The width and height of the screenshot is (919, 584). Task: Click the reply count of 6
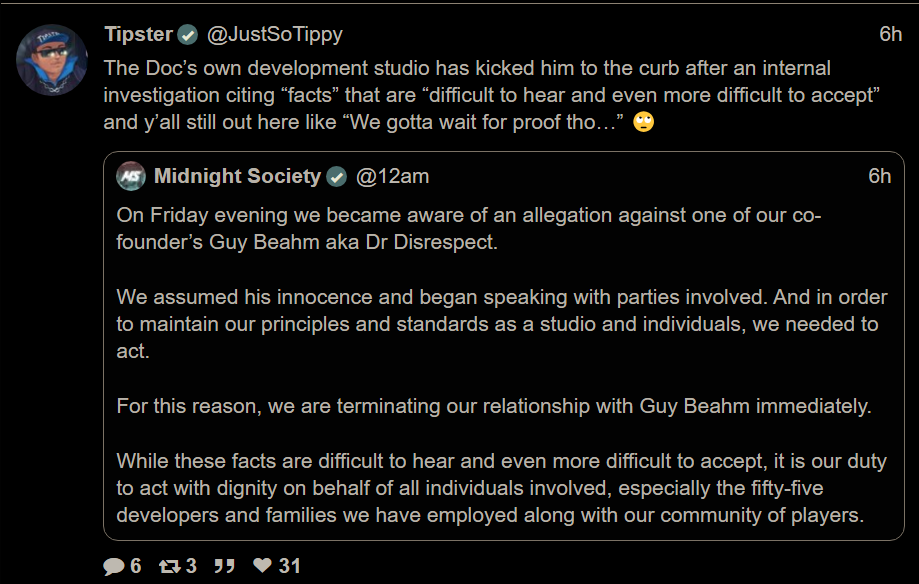click(136, 566)
